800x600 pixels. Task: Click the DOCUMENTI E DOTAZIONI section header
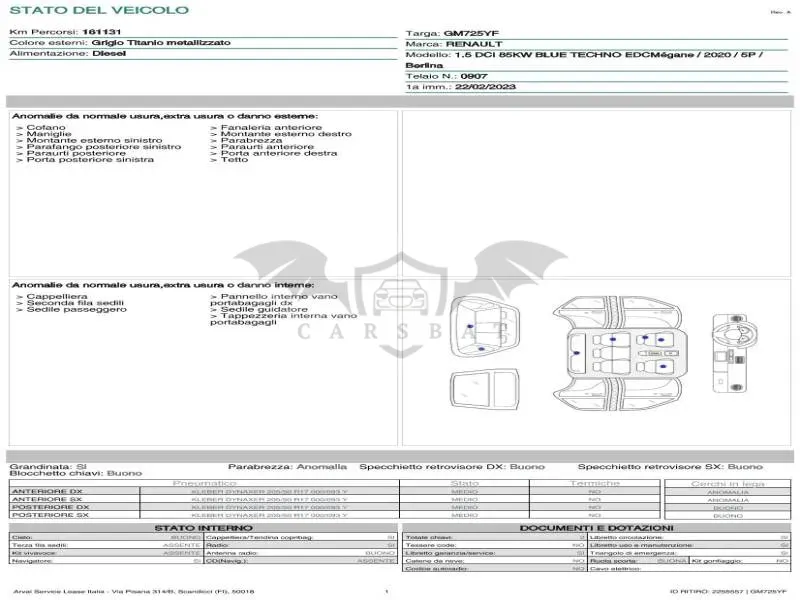coord(597,528)
